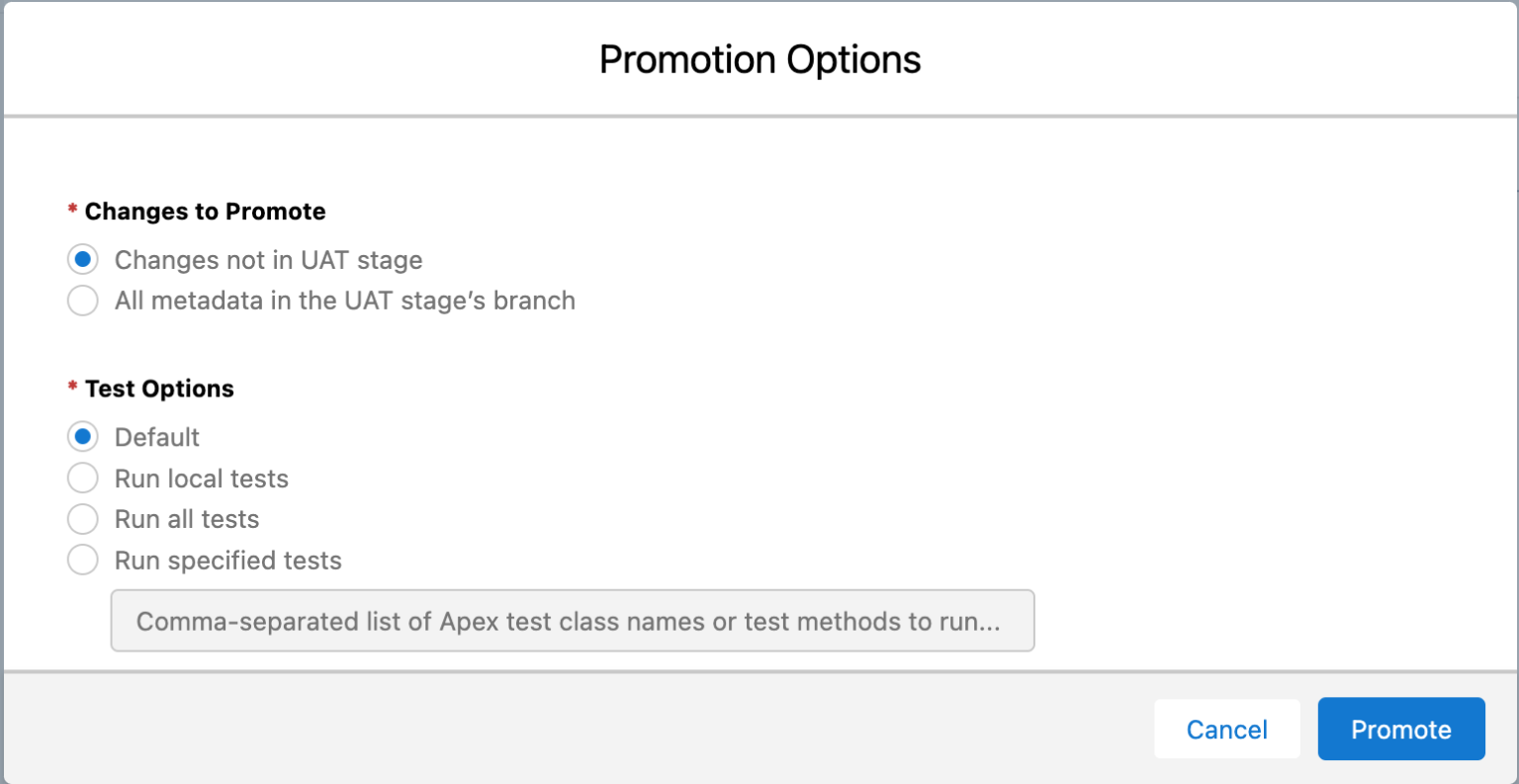
Task: Choose "All metadata in the UAT stage's branch"
Action: [x=83, y=300]
